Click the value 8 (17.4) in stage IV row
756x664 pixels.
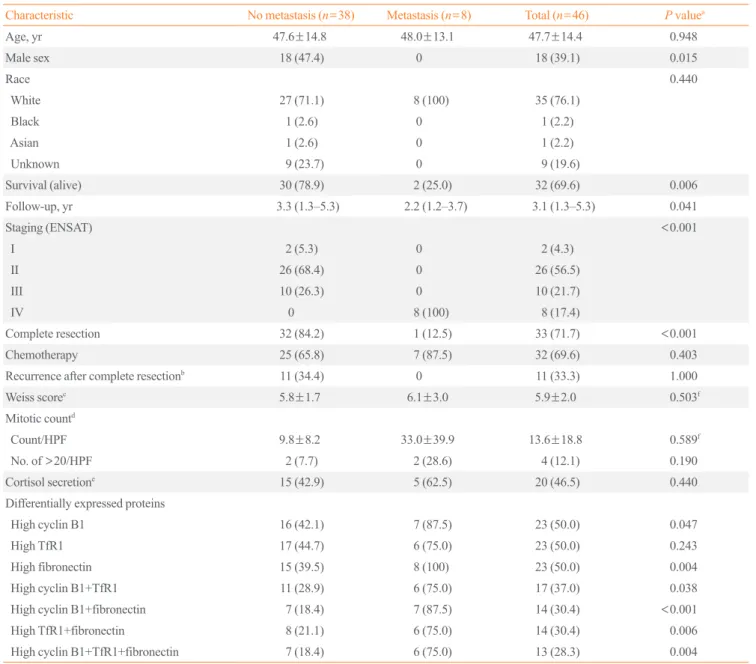(x=560, y=312)
